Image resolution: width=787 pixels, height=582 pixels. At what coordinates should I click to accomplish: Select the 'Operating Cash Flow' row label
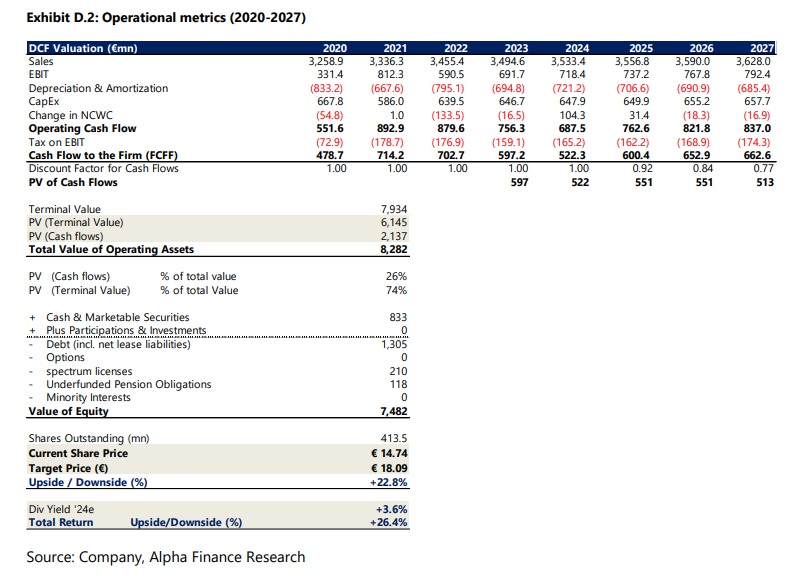(x=82, y=128)
